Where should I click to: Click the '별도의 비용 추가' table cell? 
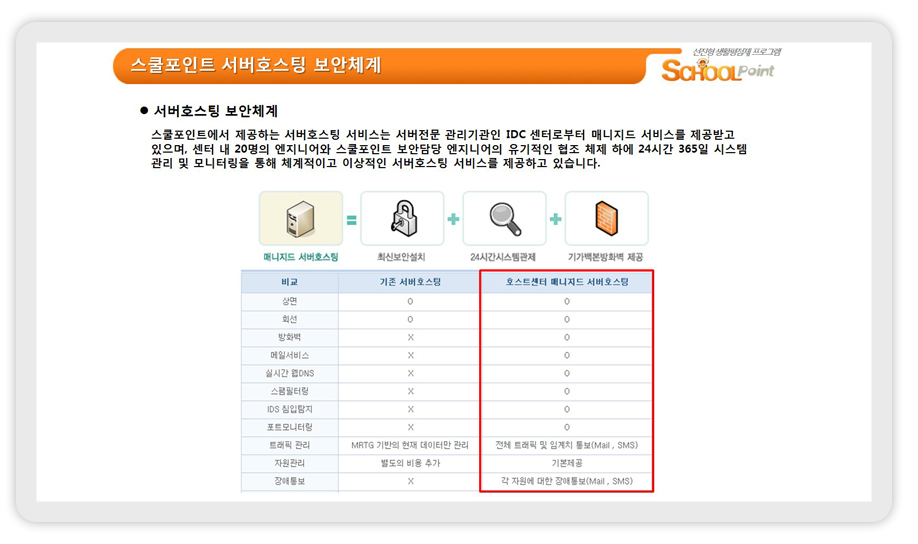(x=409, y=463)
